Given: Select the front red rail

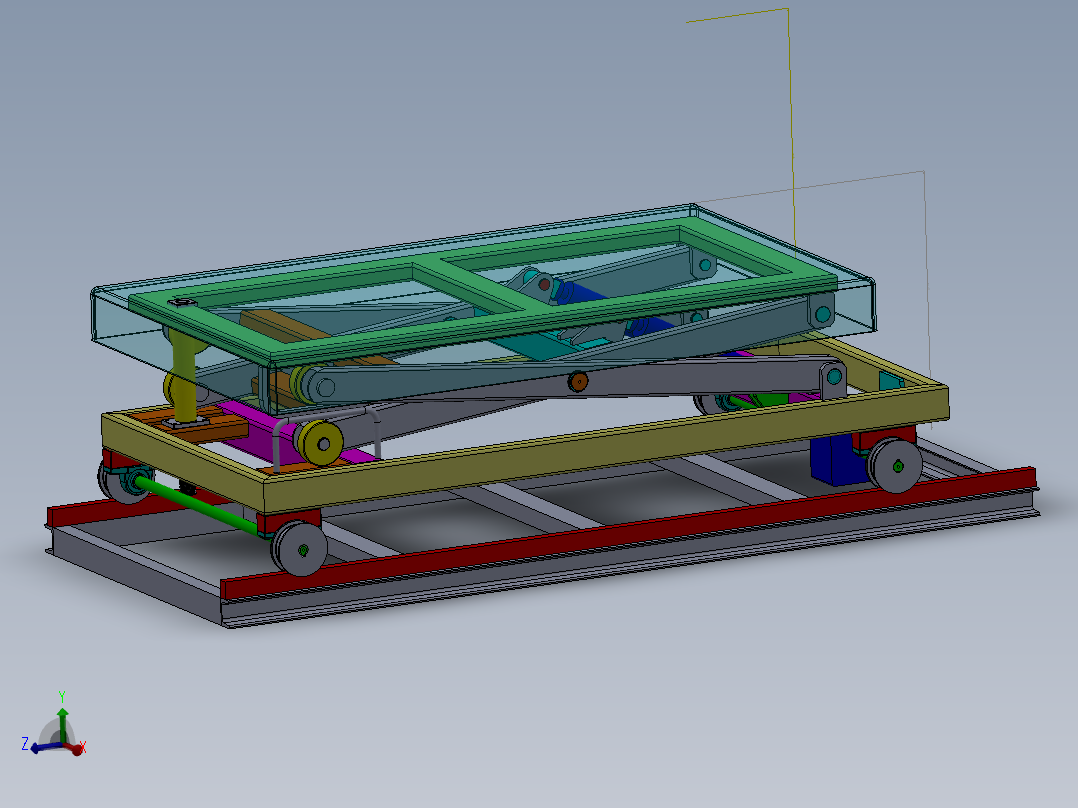Looking at the screenshot, I should [628, 533].
